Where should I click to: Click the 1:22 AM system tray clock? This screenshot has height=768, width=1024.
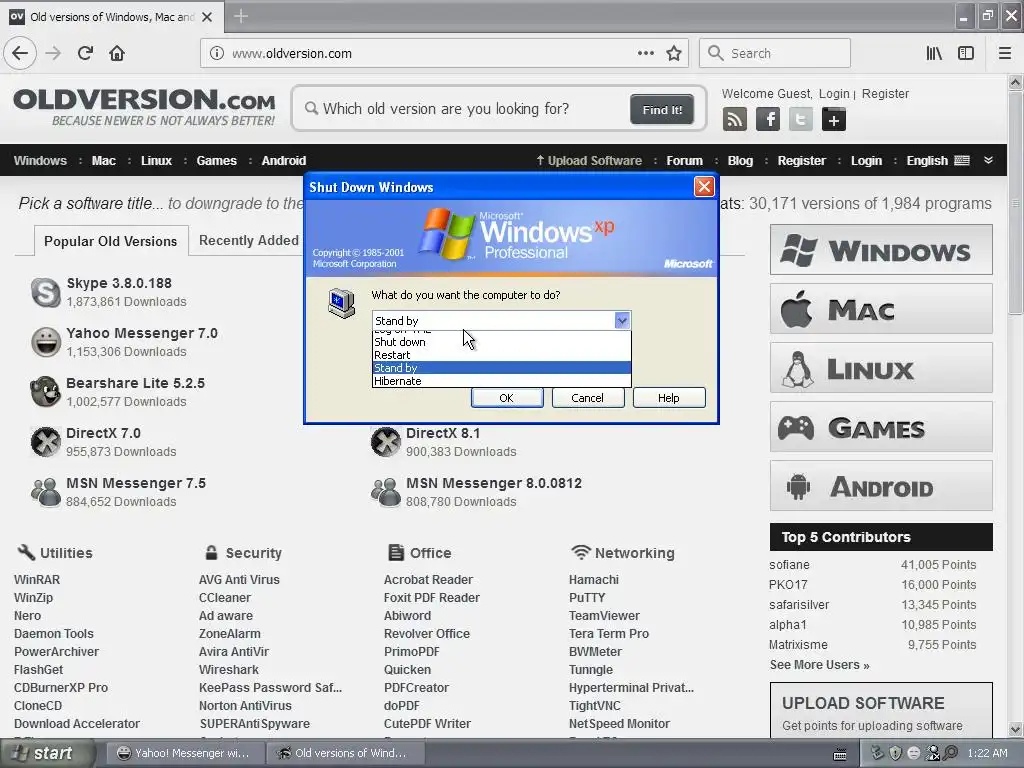(x=987, y=754)
